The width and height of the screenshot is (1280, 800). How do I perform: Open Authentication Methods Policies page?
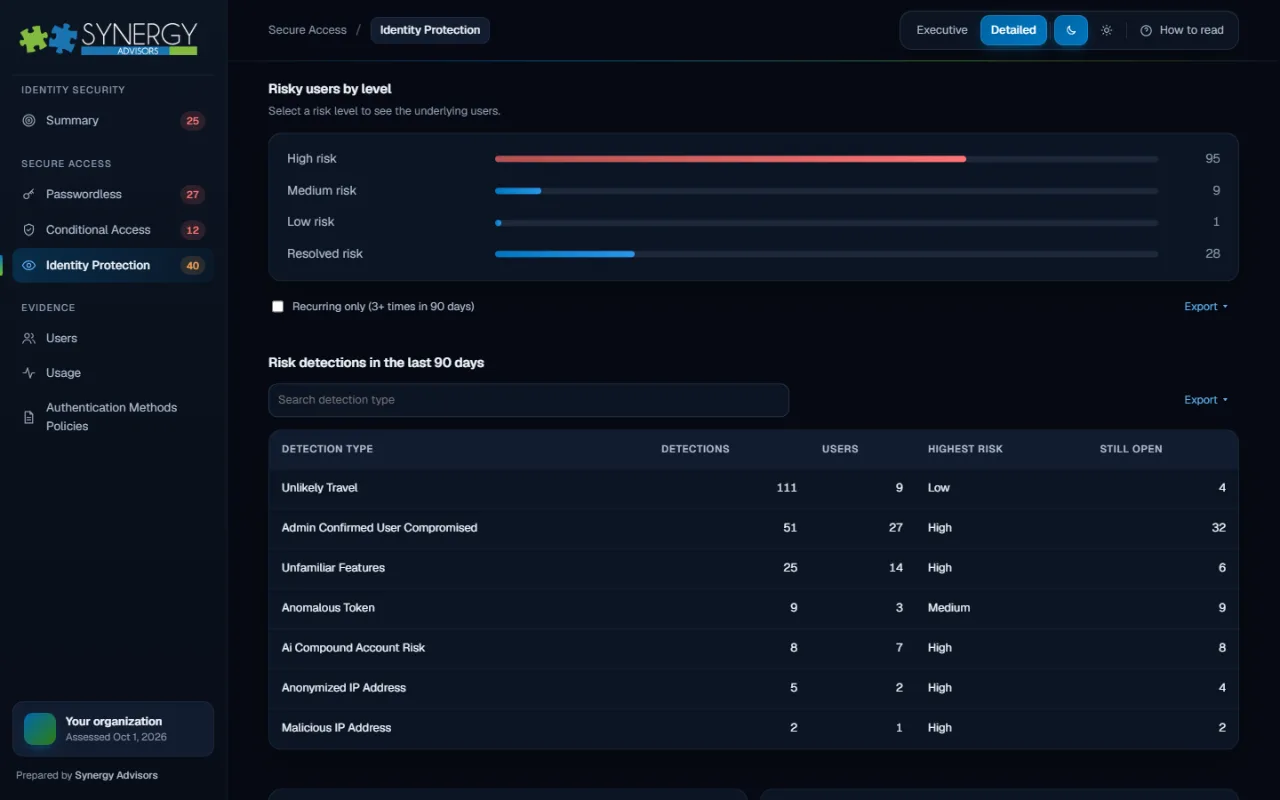click(x=113, y=417)
